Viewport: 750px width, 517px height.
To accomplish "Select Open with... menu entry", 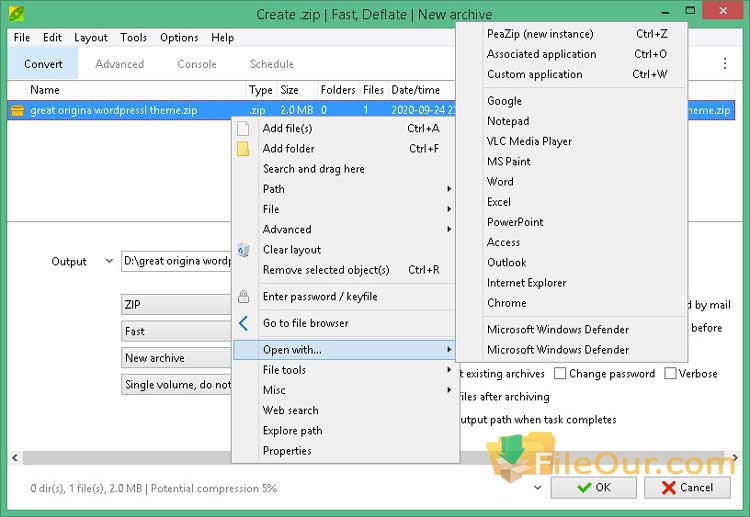I will click(344, 350).
